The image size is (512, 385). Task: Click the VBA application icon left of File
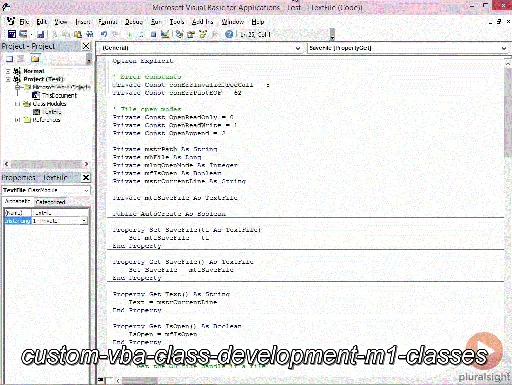pyautogui.click(x=11, y=21)
